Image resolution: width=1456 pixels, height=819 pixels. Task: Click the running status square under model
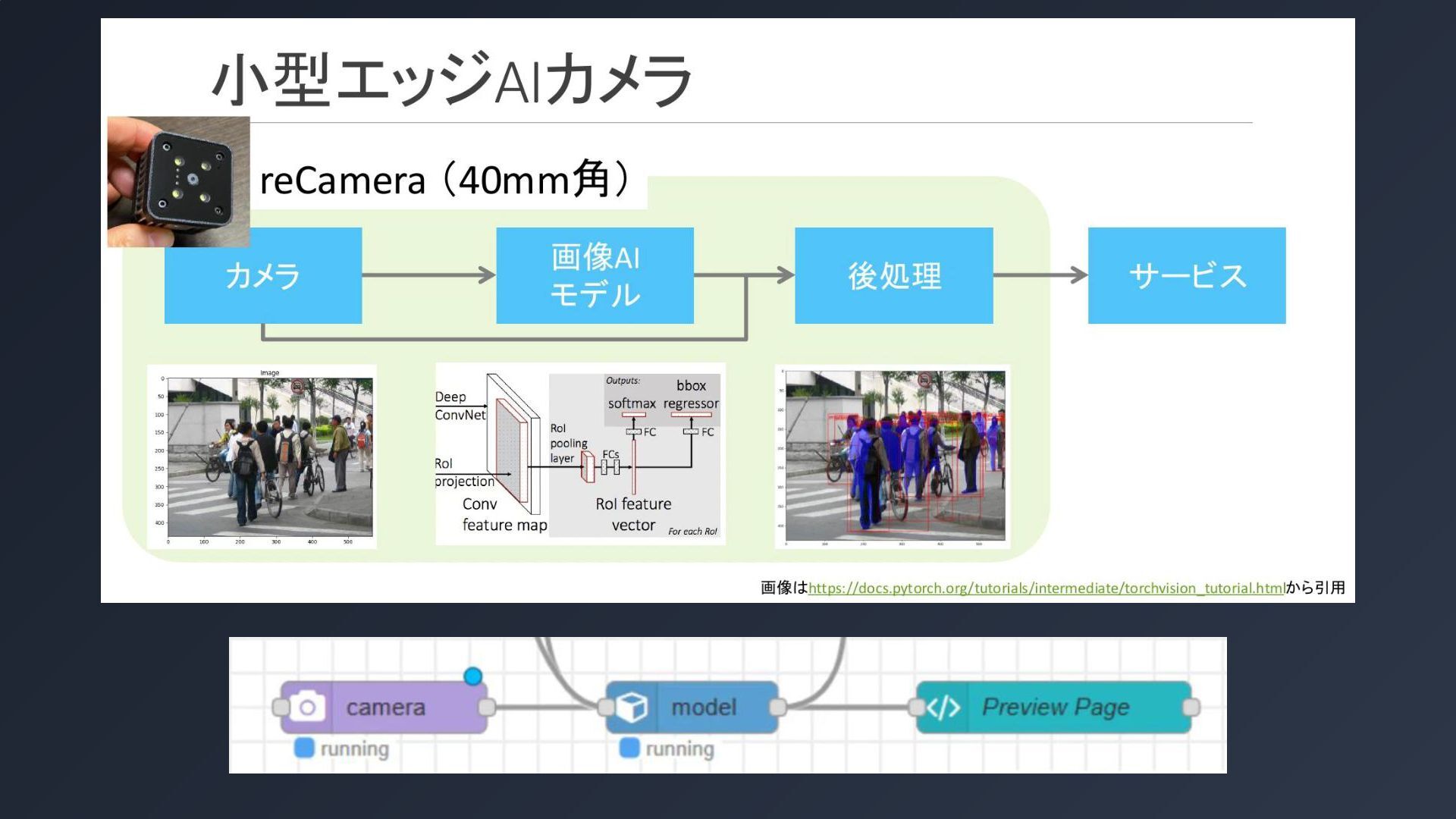(629, 748)
